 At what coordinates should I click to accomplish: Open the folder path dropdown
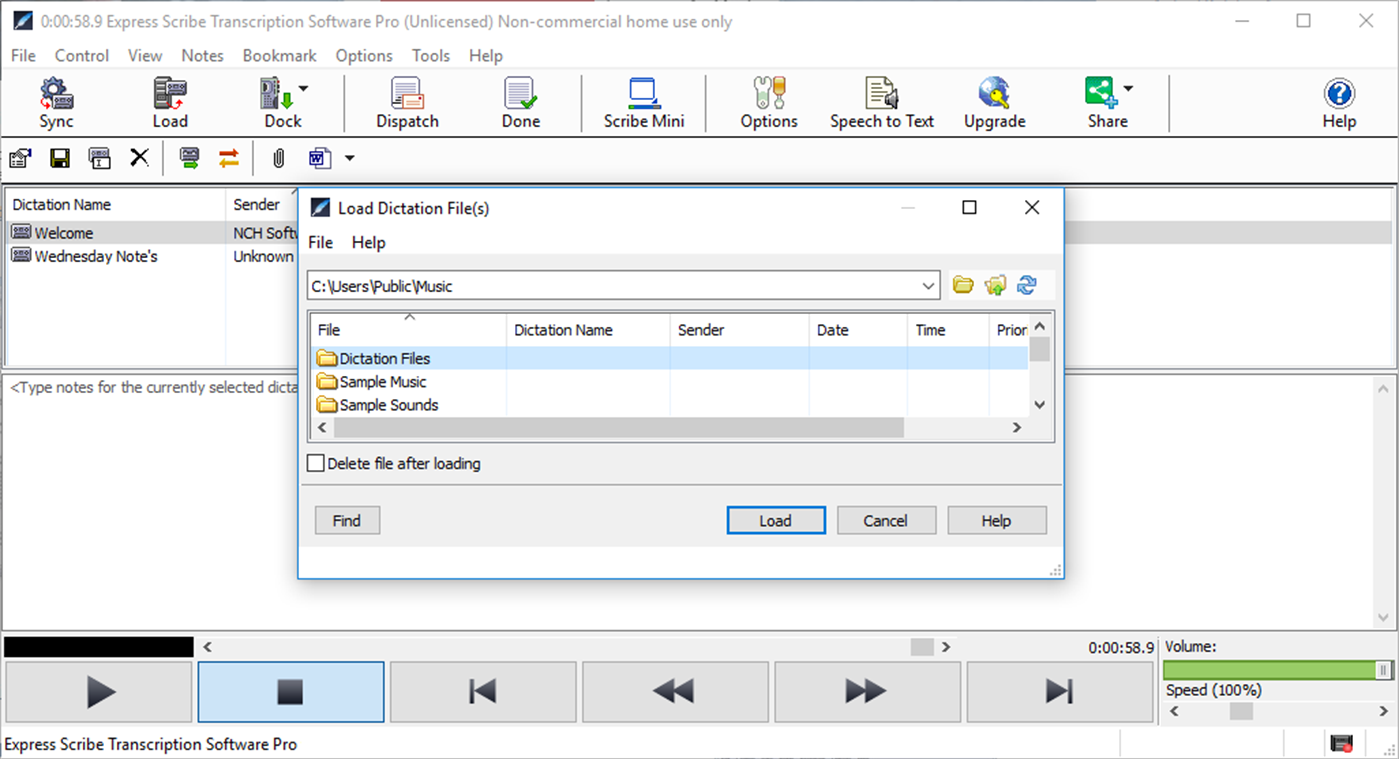pos(928,285)
